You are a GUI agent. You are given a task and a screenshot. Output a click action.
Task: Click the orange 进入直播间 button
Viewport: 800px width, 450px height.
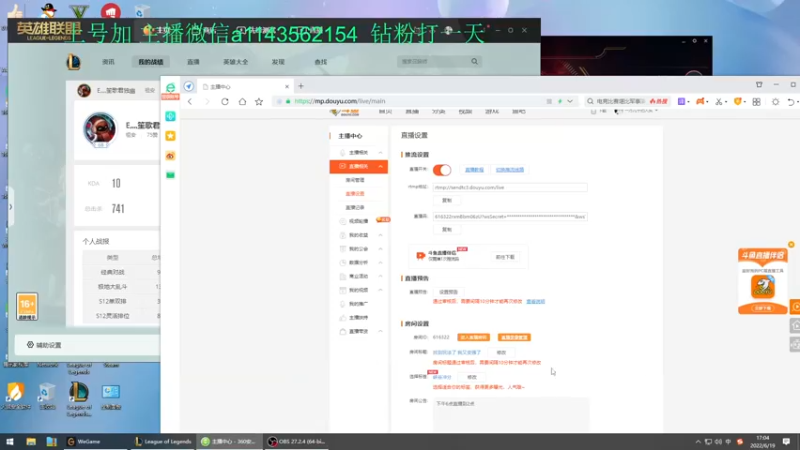point(473,338)
